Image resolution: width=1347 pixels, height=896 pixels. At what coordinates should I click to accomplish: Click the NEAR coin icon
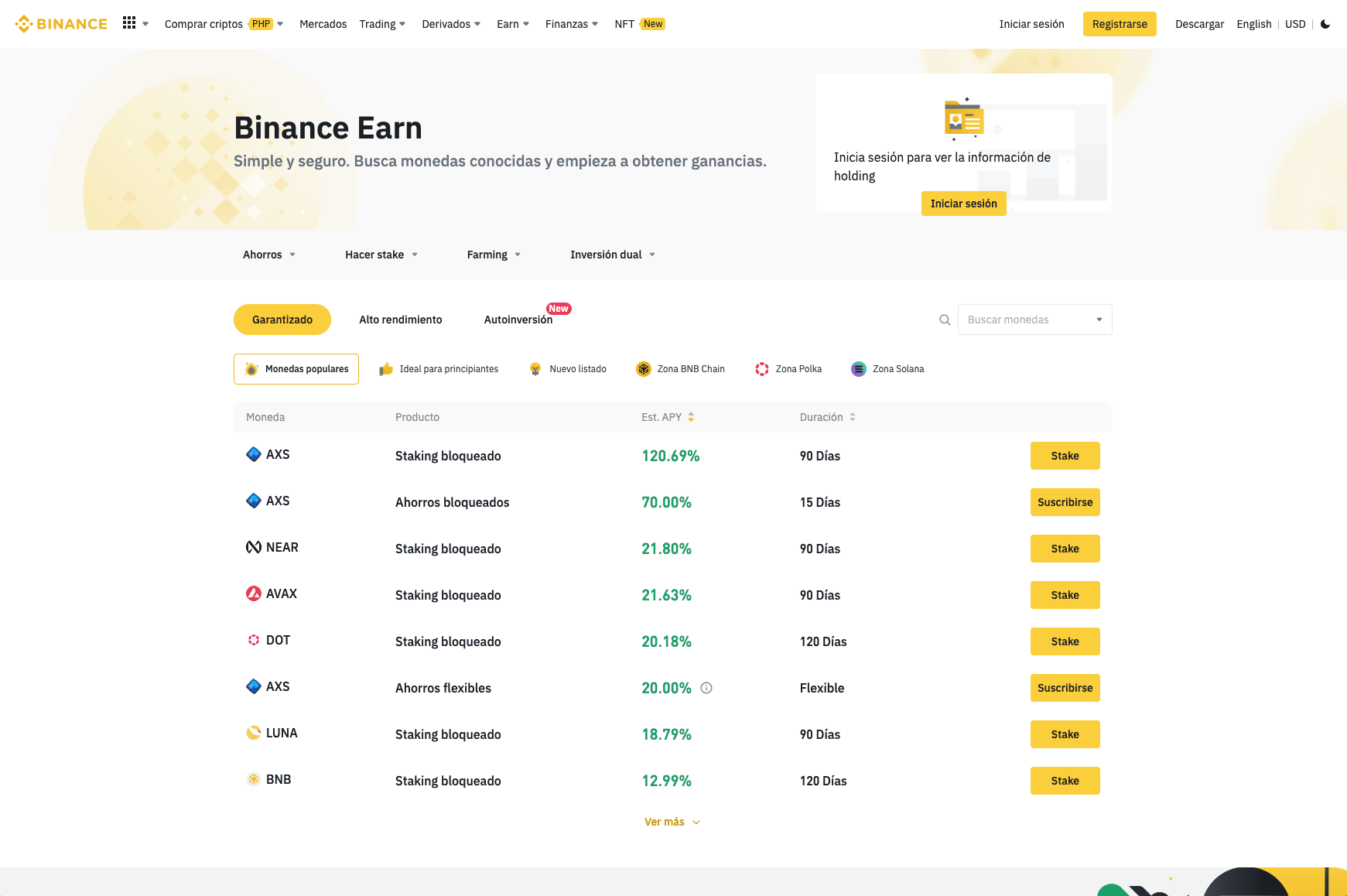point(253,546)
